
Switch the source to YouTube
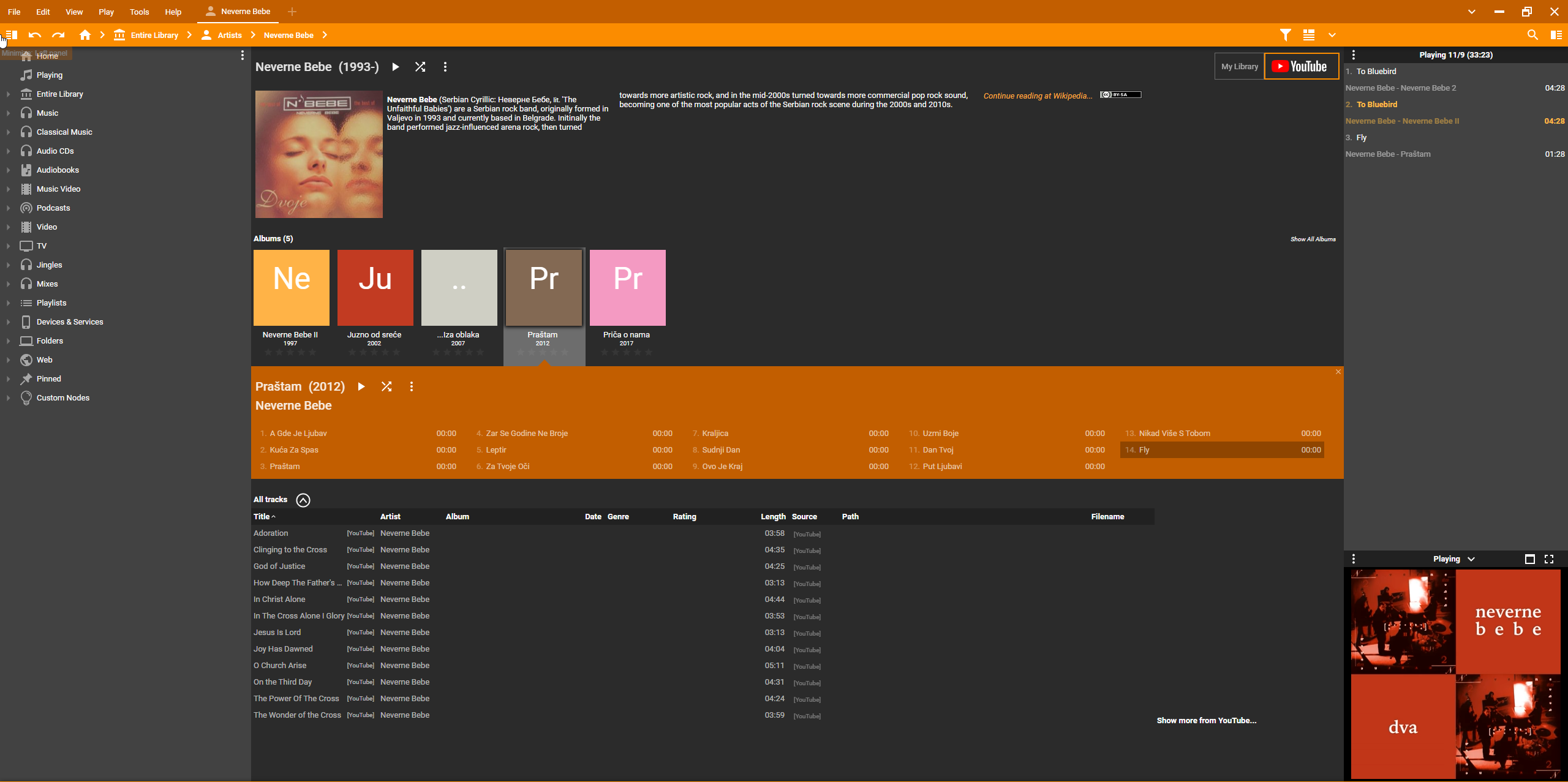click(x=1301, y=67)
